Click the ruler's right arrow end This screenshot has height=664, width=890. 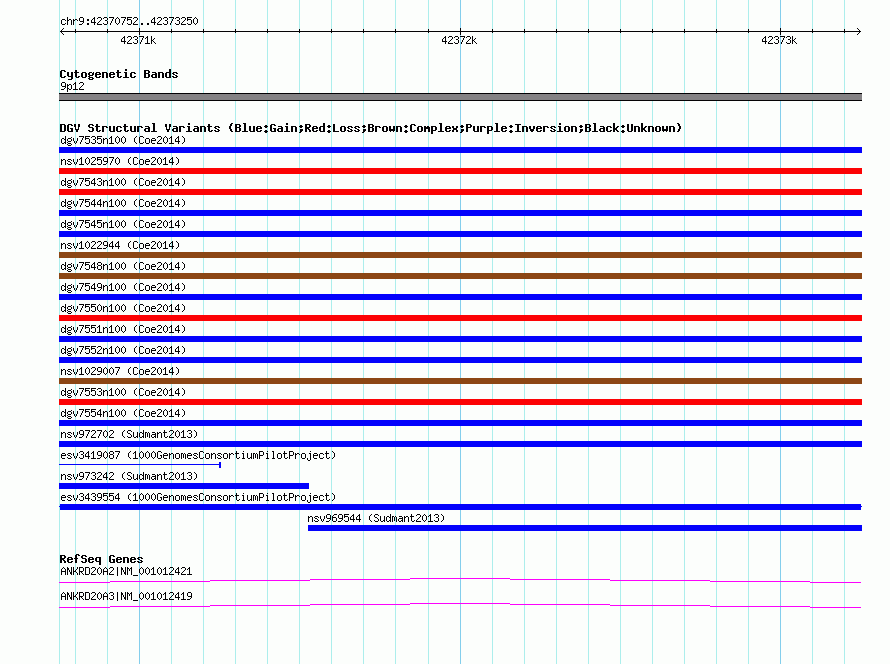(858, 31)
